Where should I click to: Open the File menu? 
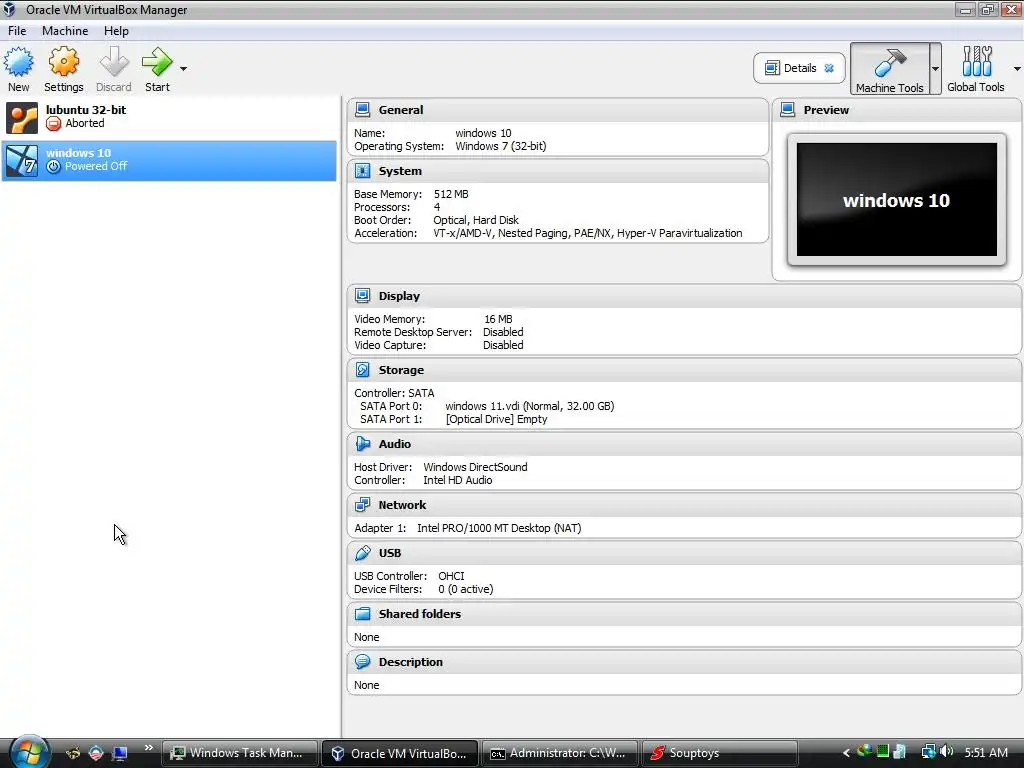[x=17, y=31]
